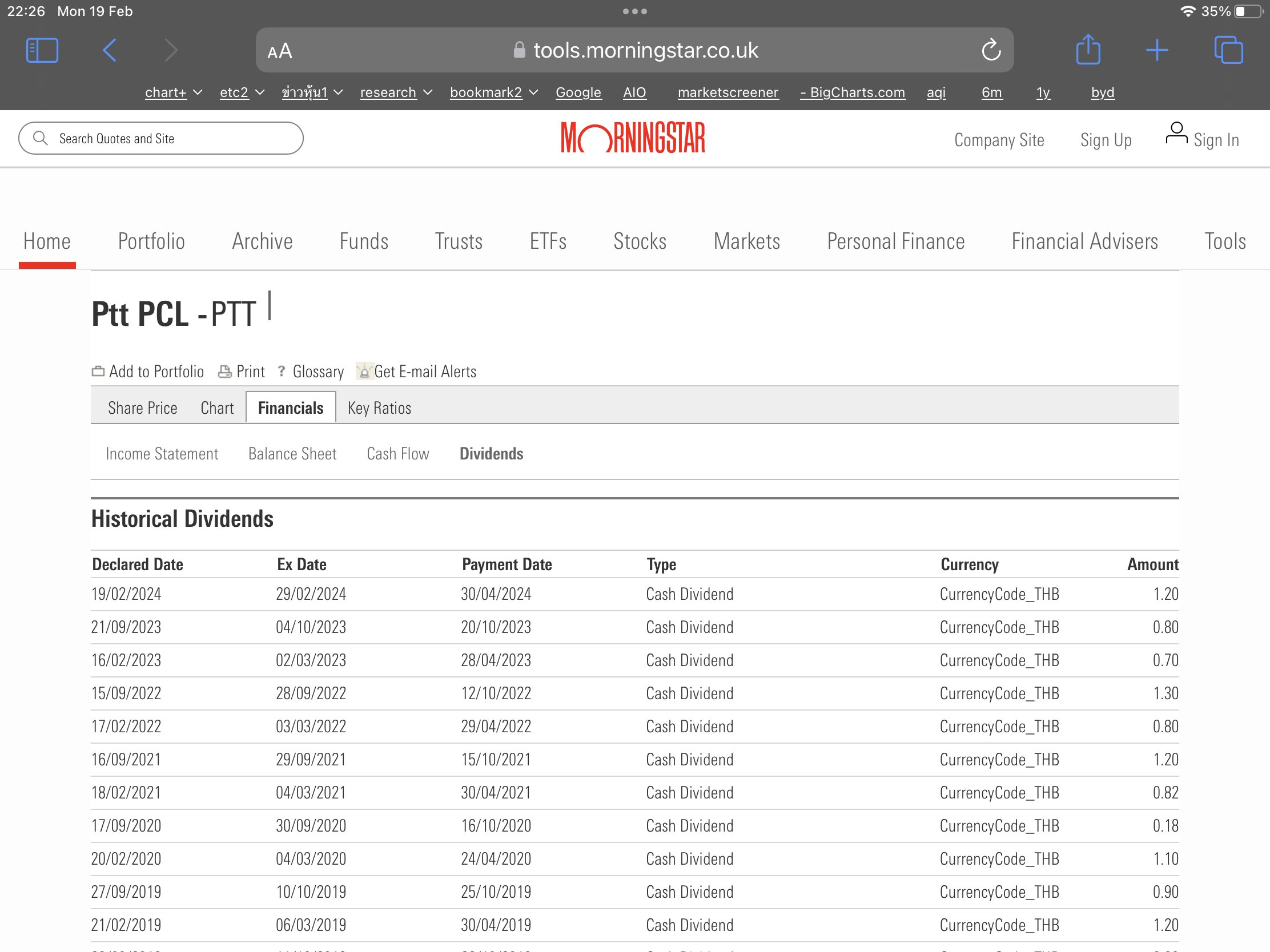The image size is (1270, 952).
Task: Tap the forward navigation arrow
Action: click(x=171, y=50)
